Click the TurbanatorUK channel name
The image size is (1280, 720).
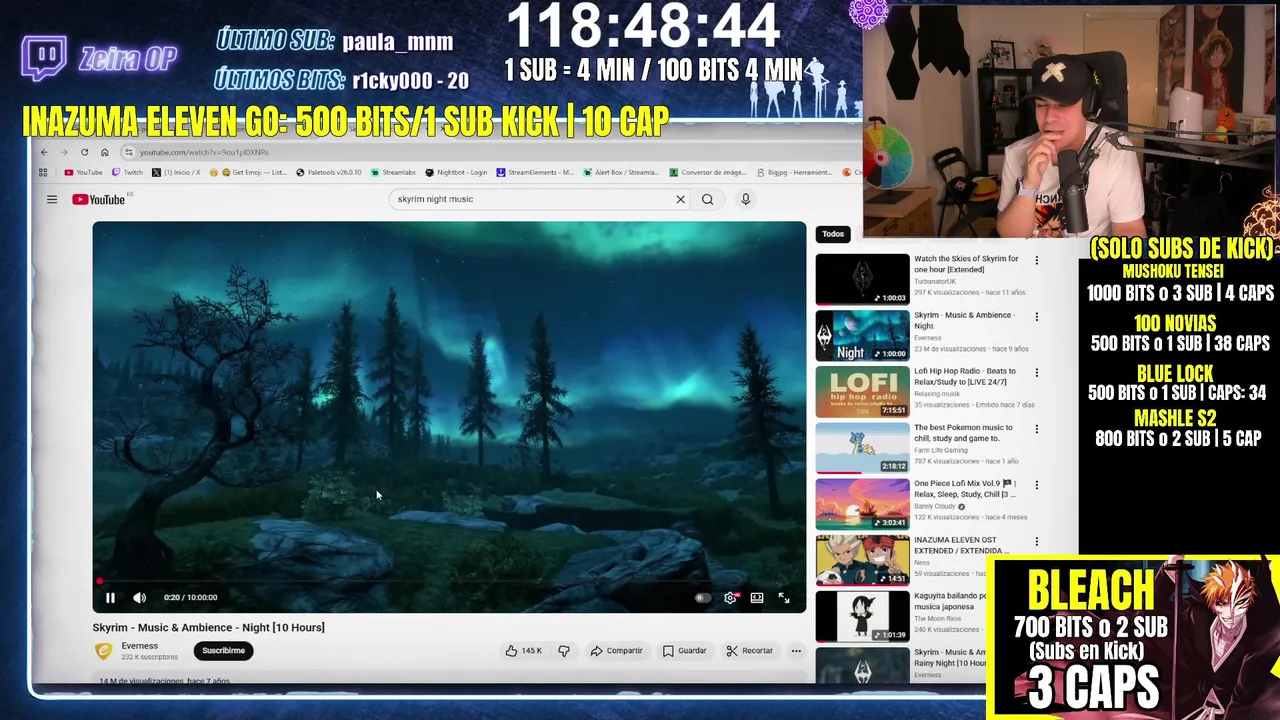pos(936,282)
